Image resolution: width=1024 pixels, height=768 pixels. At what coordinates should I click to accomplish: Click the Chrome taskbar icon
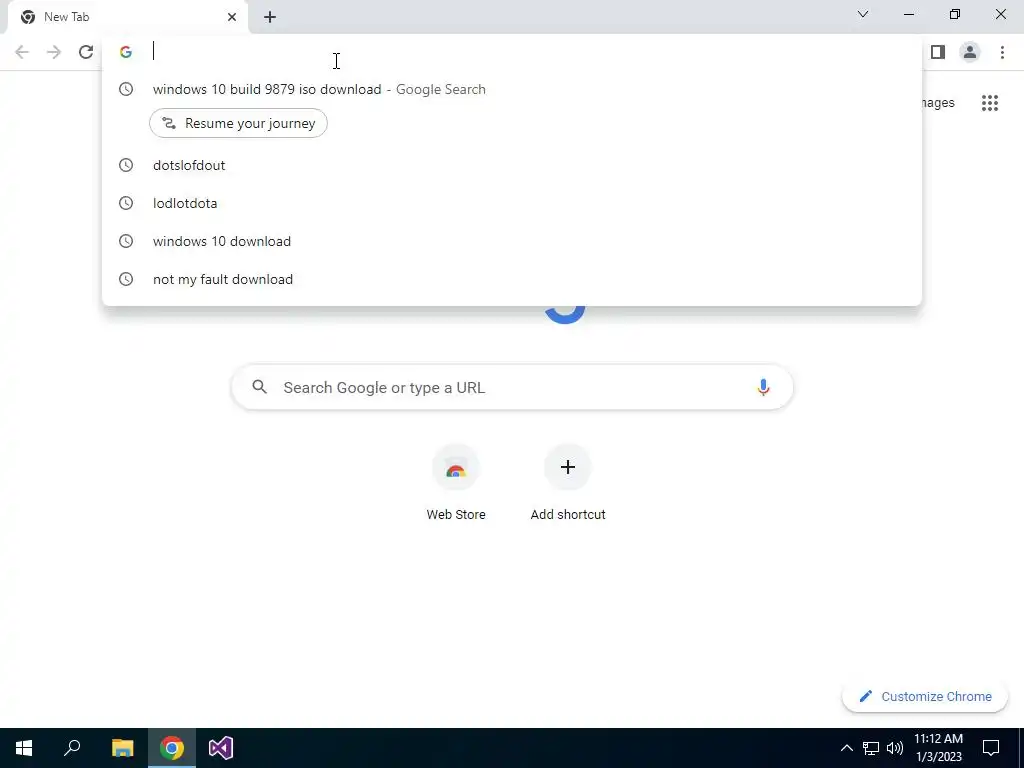[172, 748]
